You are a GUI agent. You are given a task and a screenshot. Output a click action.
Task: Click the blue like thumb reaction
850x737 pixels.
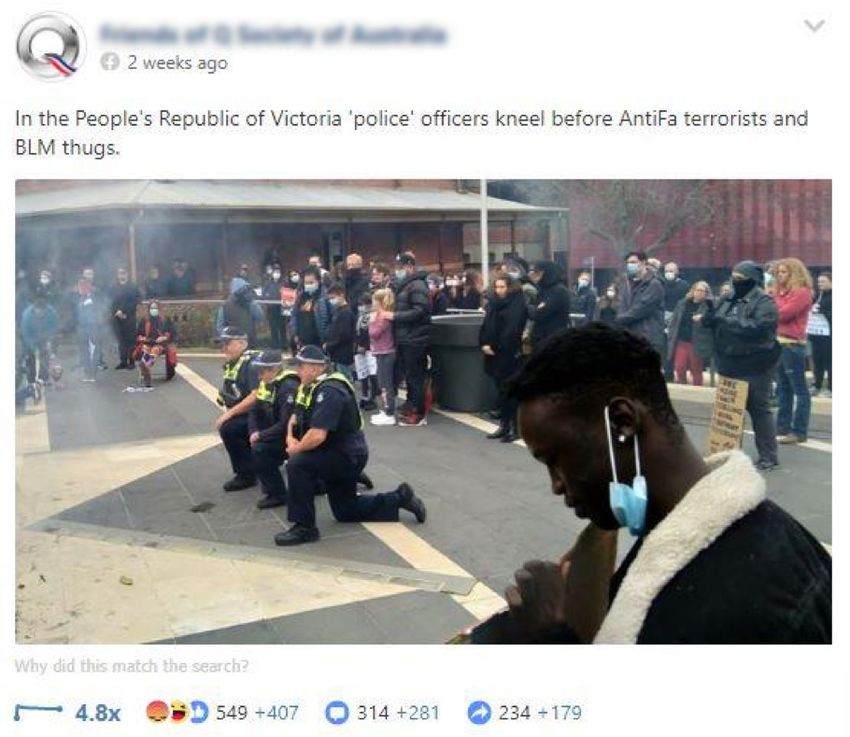198,712
